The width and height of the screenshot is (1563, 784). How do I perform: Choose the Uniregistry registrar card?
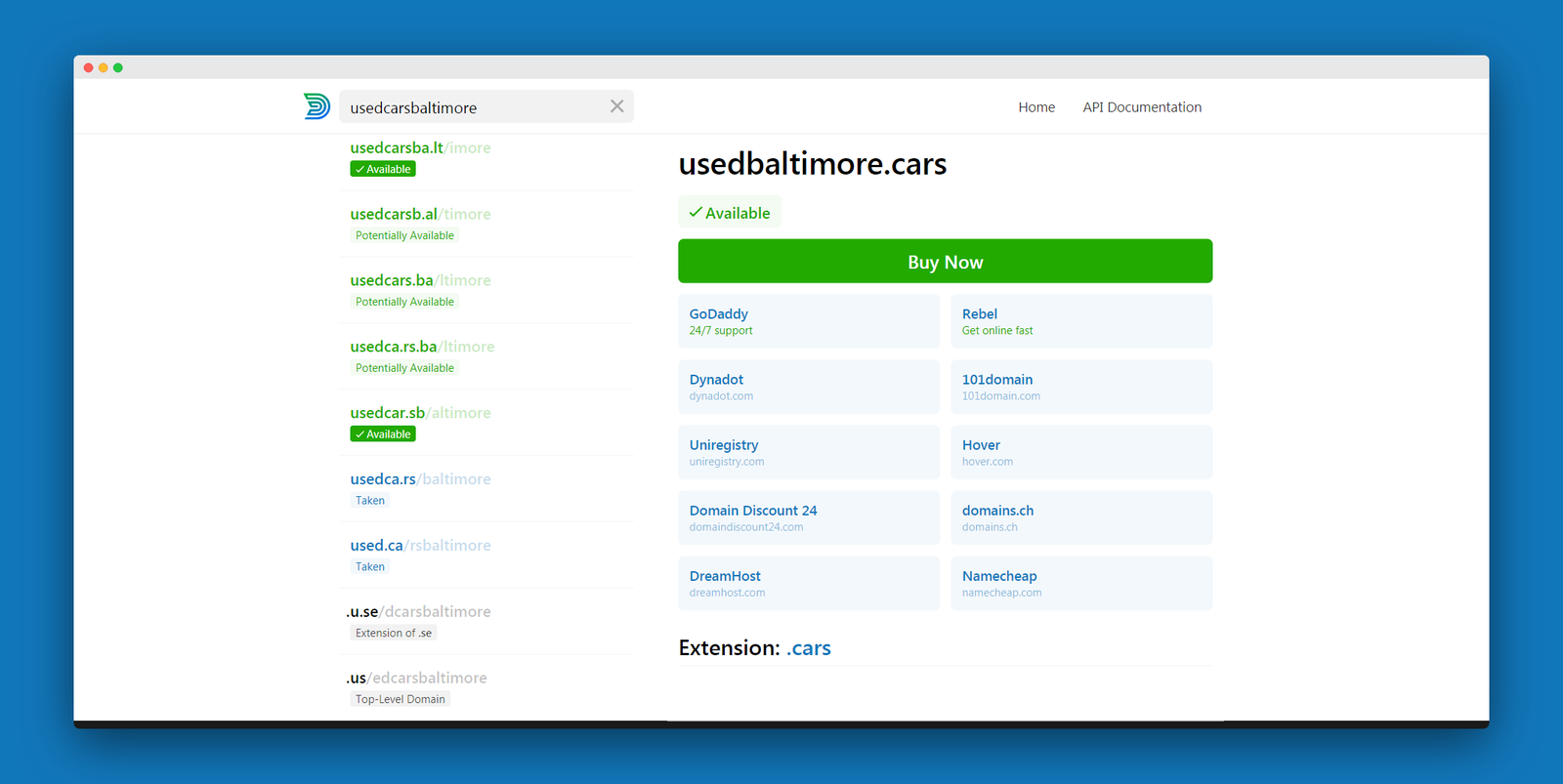tap(809, 452)
